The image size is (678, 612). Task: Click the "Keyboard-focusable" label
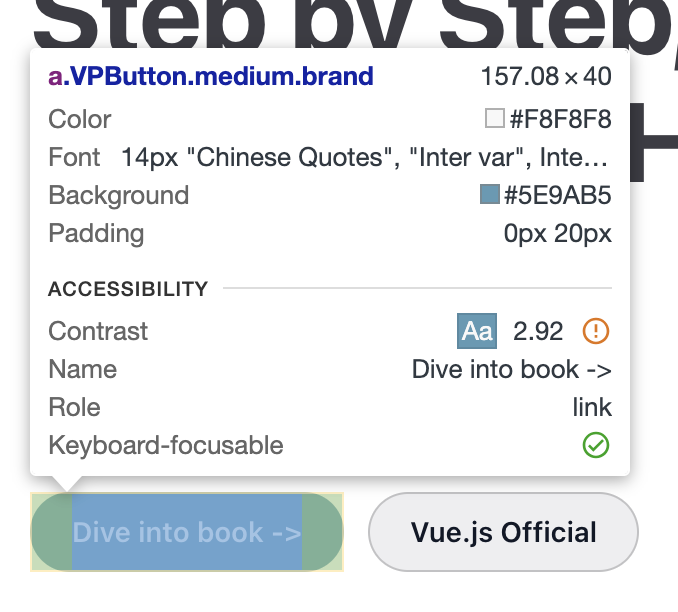point(166,445)
